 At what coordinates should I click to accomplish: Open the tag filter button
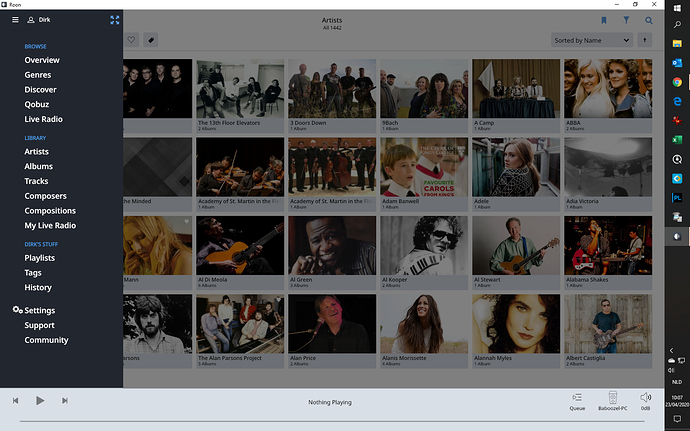(x=150, y=40)
